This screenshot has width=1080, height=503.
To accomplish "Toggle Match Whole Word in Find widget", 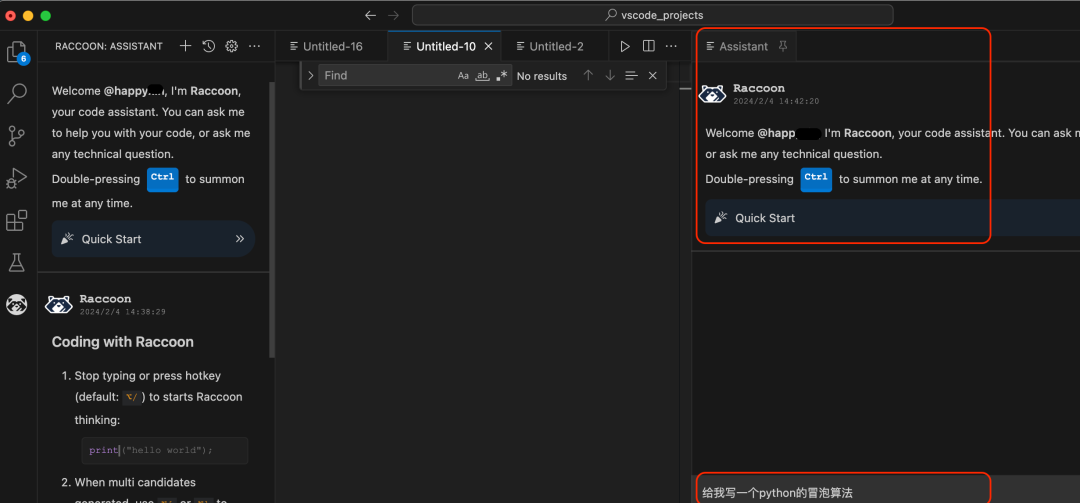I will tap(483, 76).
